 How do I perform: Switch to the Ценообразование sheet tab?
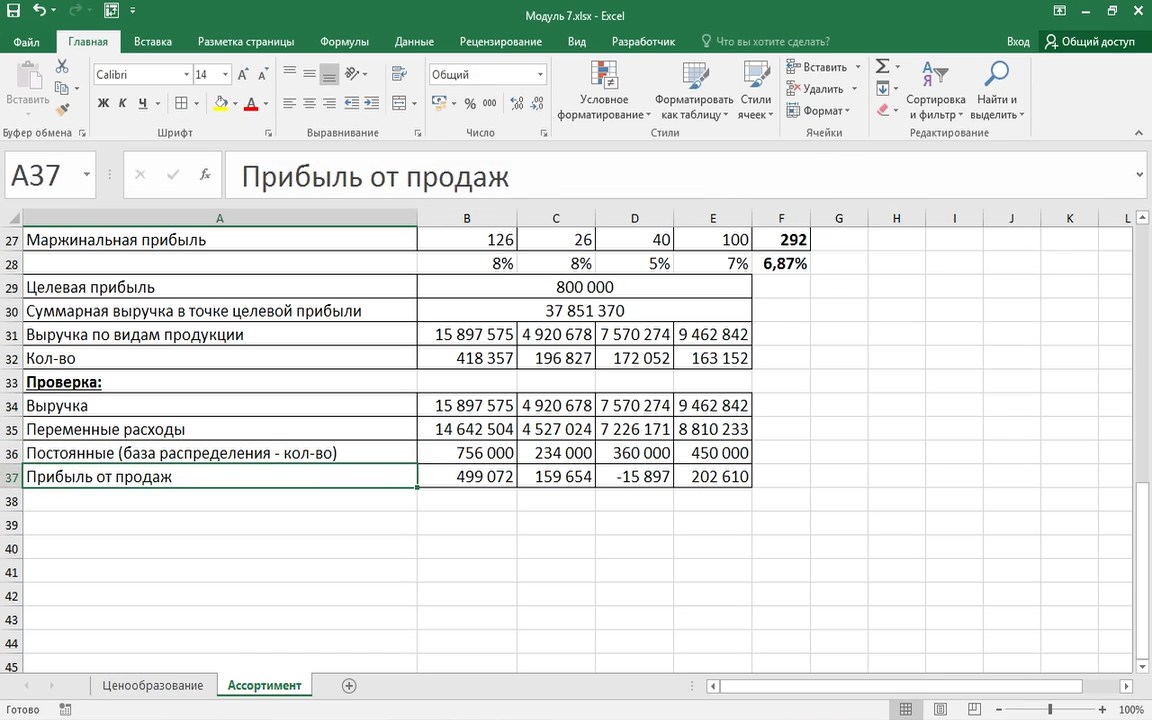[152, 685]
